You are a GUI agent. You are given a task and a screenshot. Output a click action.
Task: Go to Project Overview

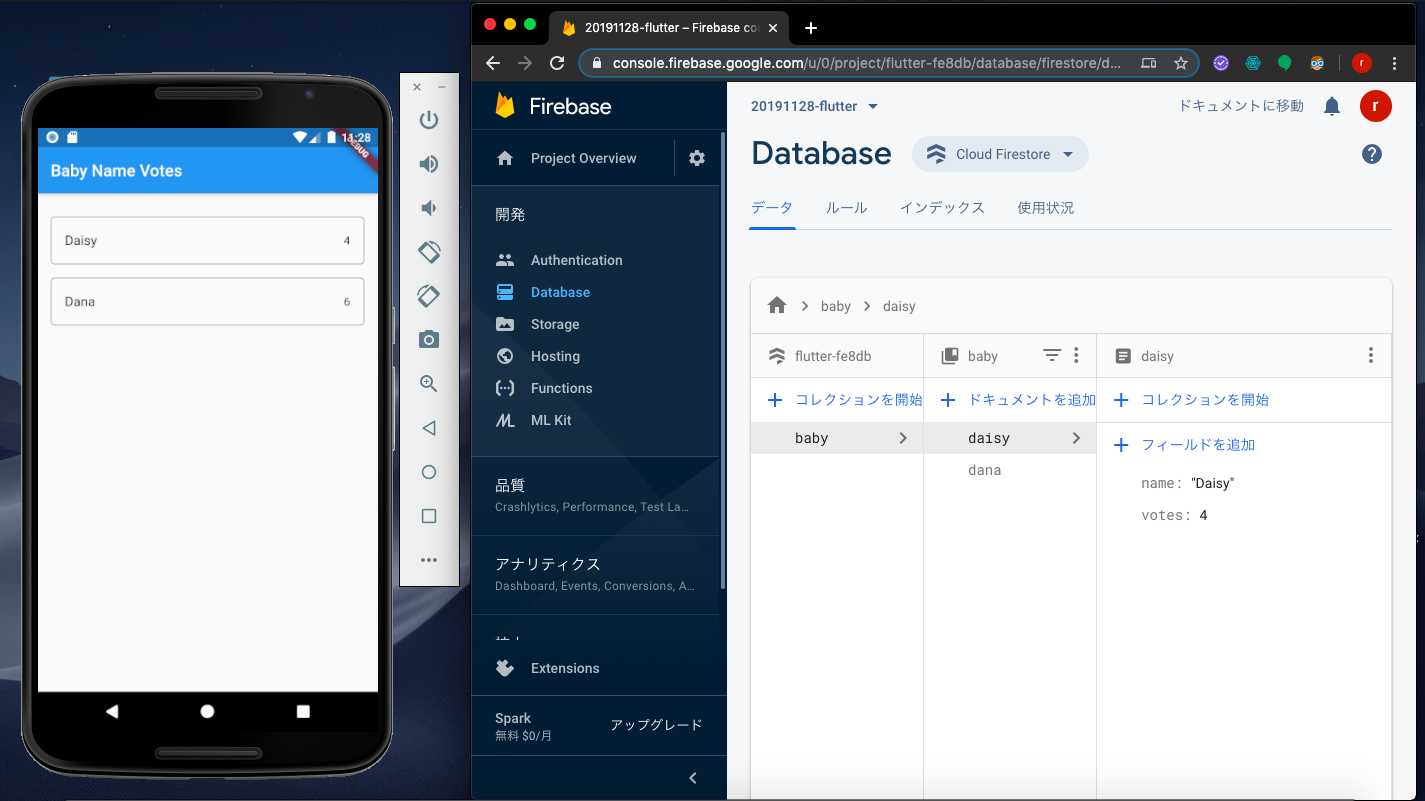(567, 158)
